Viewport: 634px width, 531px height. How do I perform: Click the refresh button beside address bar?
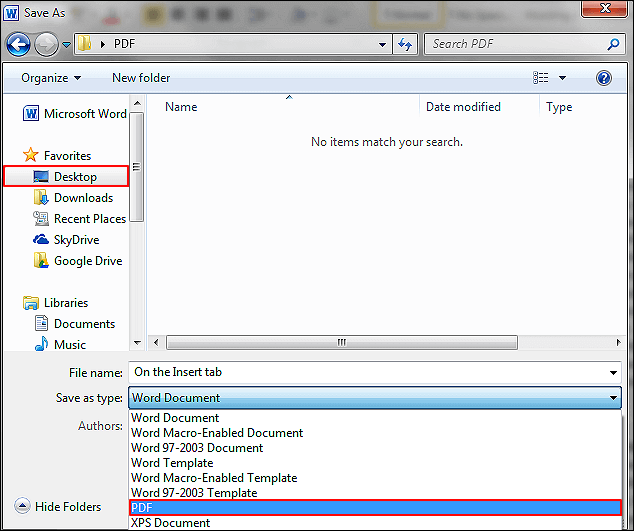click(x=405, y=45)
